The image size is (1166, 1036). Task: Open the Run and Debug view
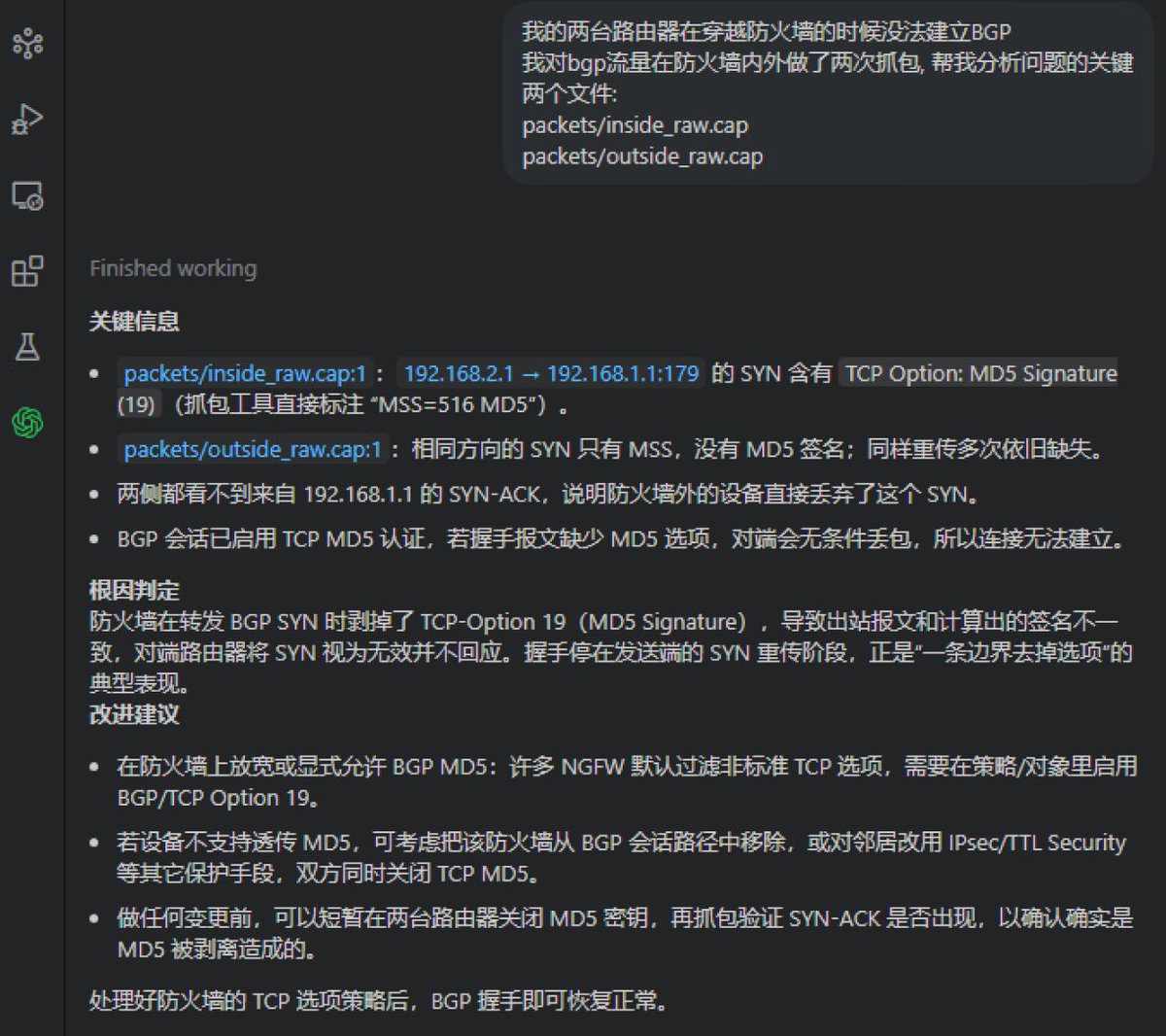[27, 119]
